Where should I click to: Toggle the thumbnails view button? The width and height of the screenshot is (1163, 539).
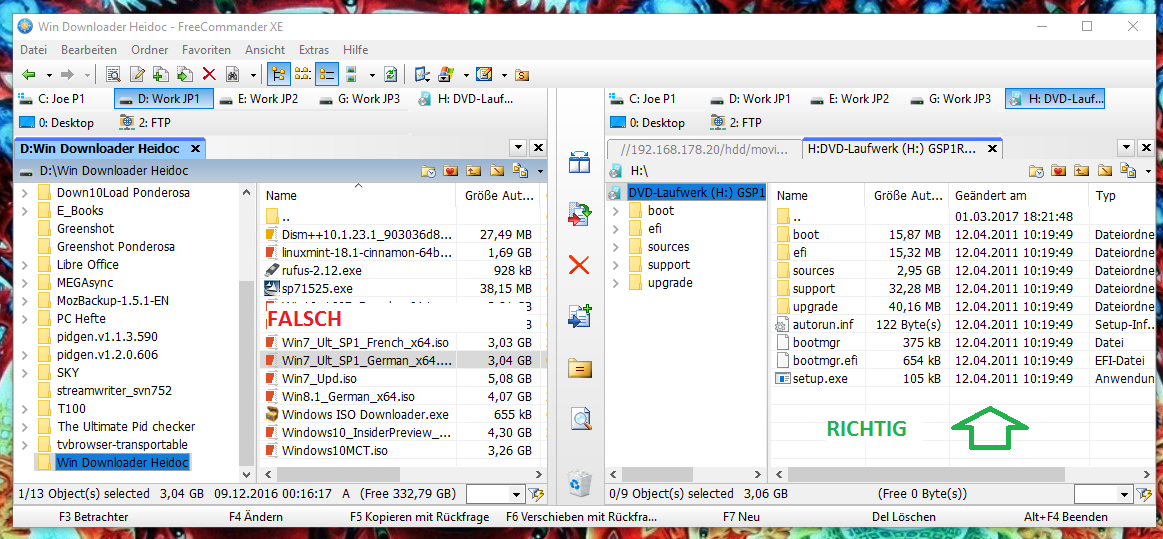click(352, 74)
